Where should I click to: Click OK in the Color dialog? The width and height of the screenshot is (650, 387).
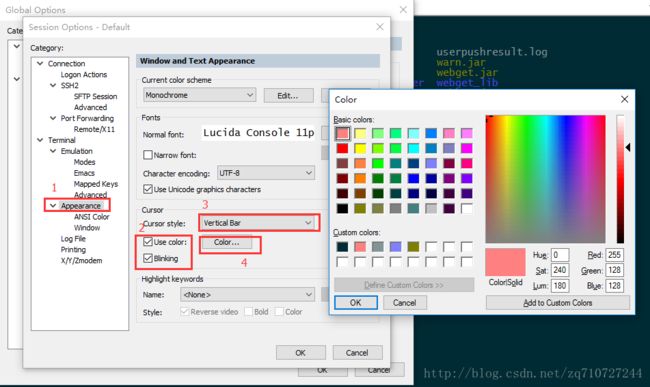pos(356,302)
